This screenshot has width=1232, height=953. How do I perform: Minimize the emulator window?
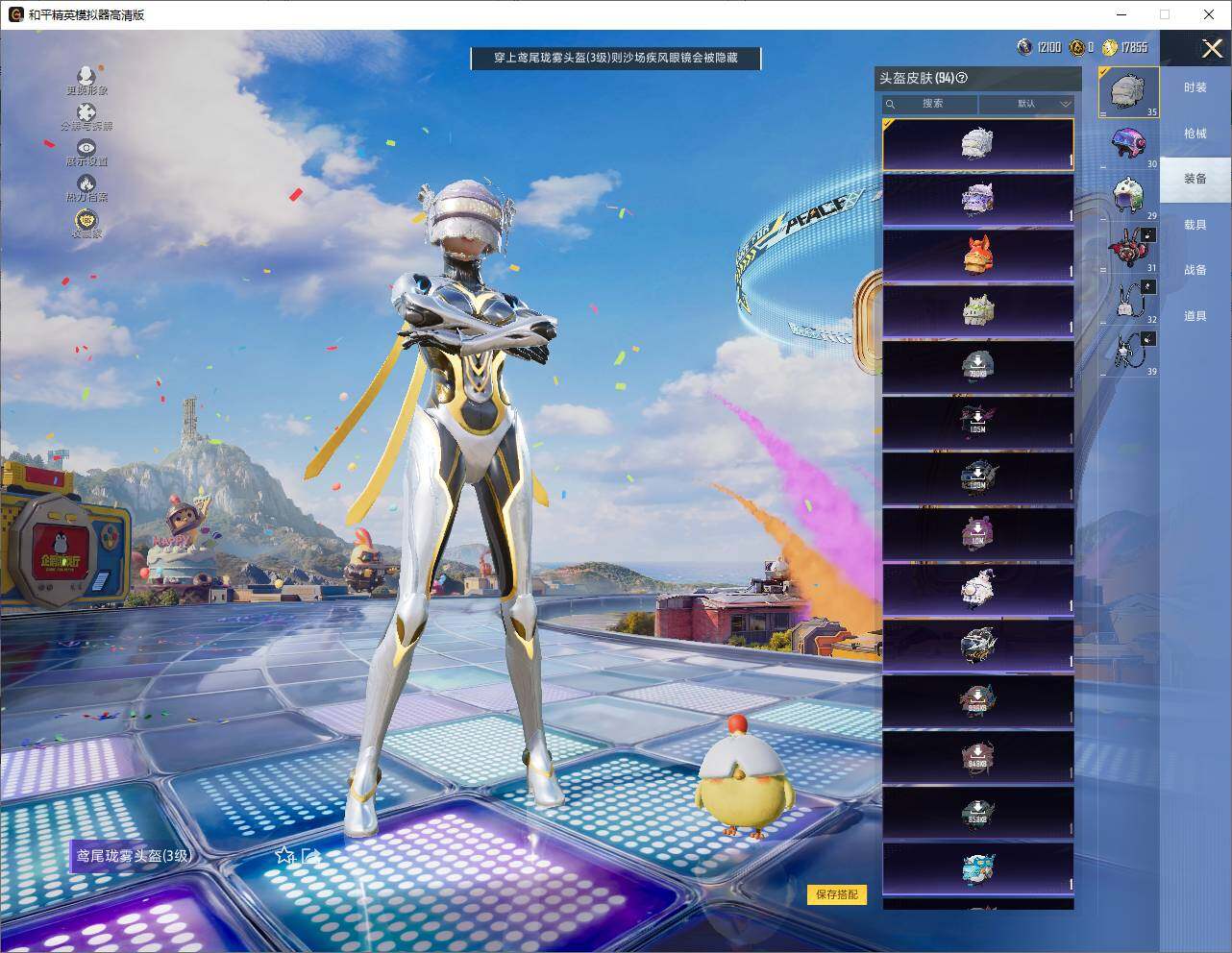coord(1121,14)
